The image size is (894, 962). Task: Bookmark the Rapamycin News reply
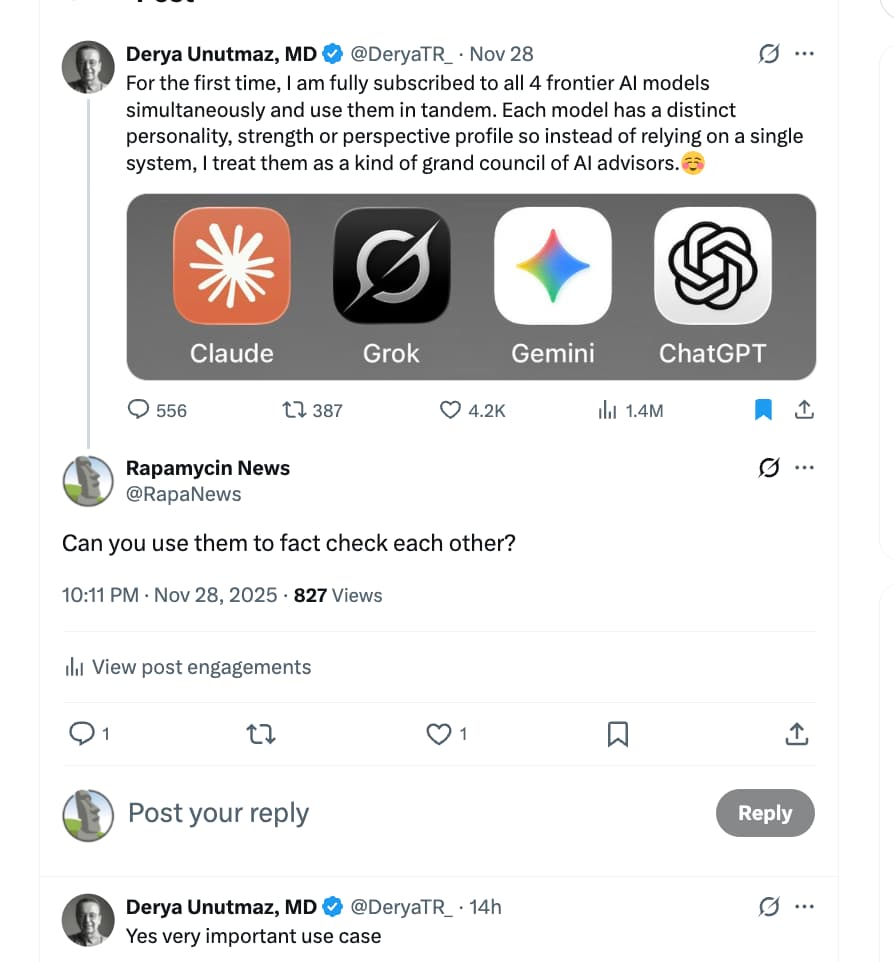point(618,734)
